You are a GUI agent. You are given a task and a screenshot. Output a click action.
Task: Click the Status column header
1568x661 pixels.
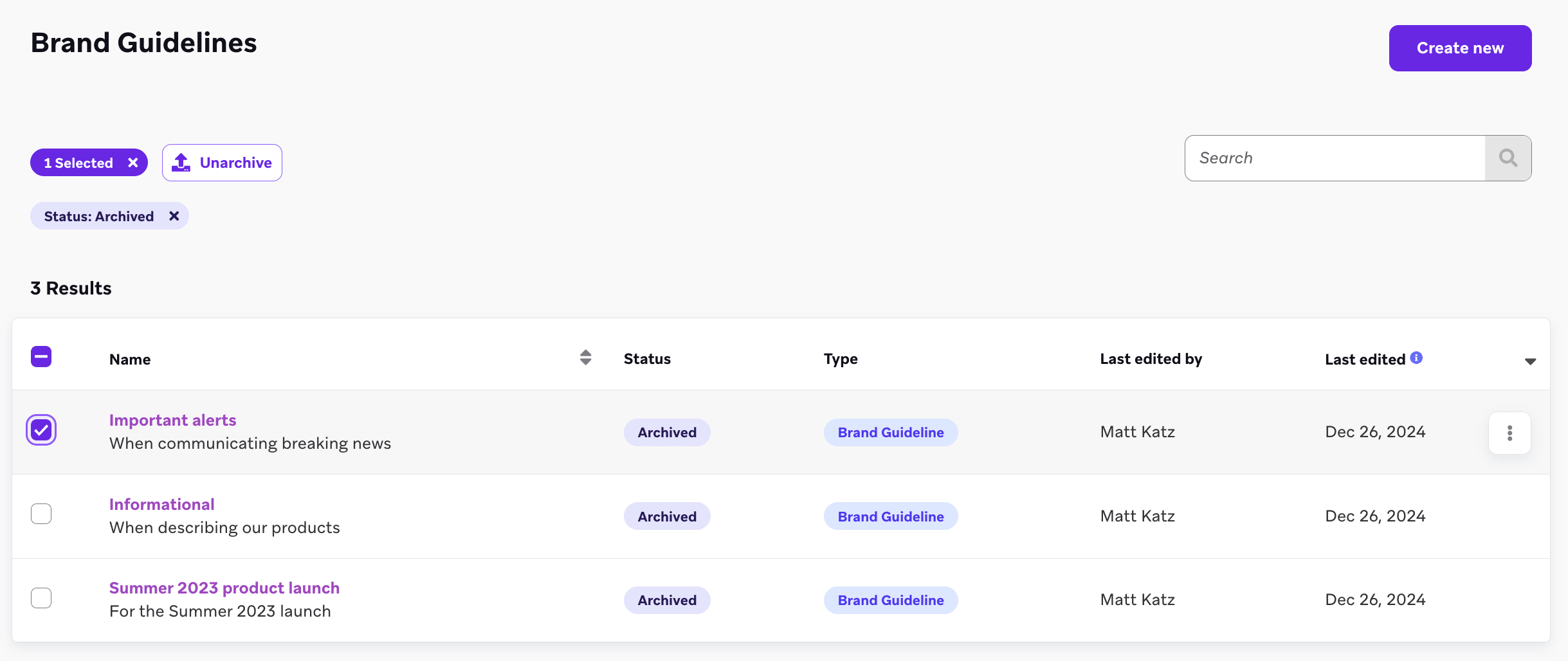pyautogui.click(x=647, y=359)
